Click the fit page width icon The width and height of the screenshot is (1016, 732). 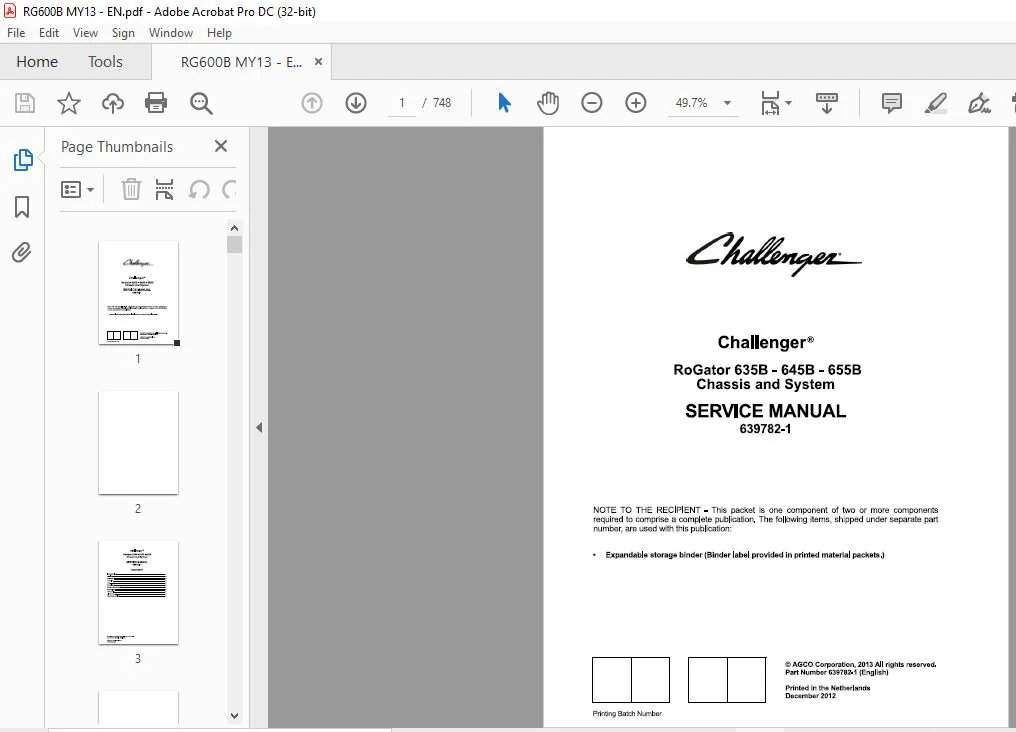tap(770, 103)
